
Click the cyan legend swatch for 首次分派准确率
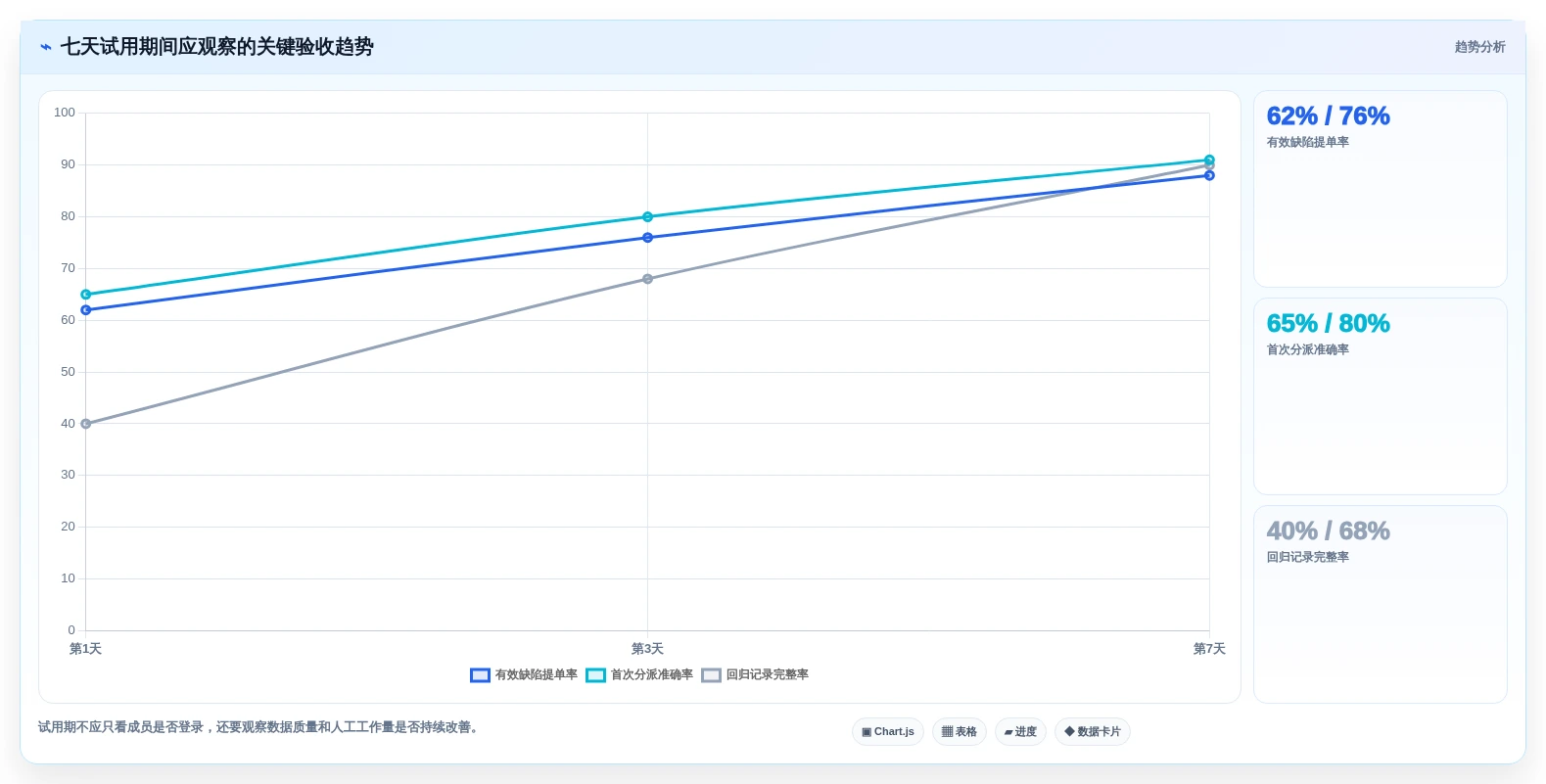coord(595,675)
